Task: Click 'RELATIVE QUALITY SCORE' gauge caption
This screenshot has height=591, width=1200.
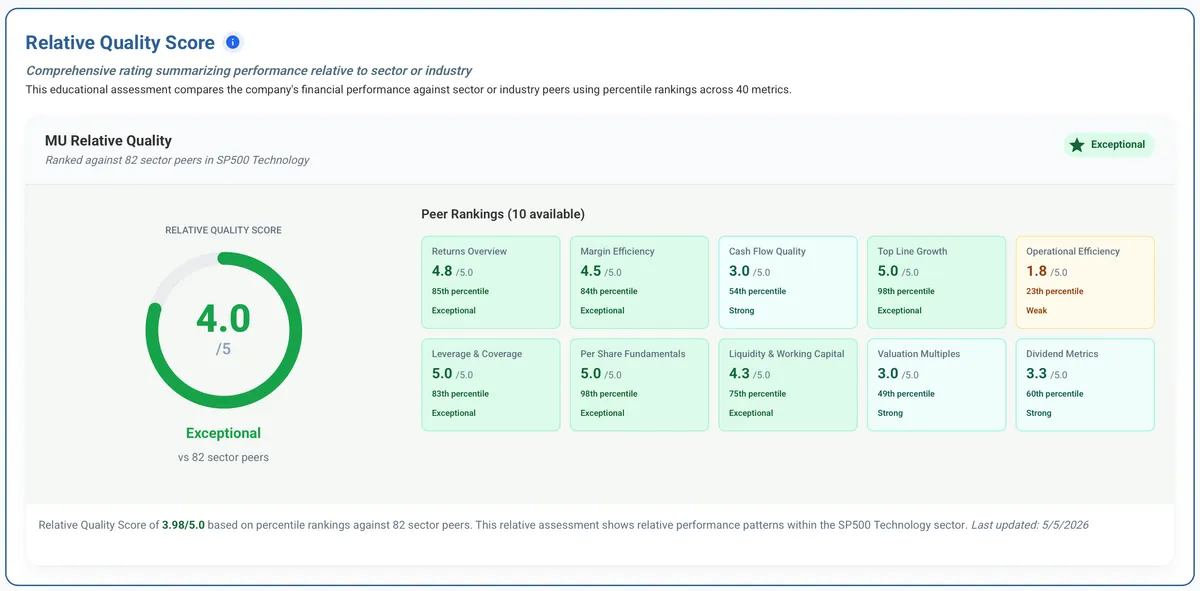Action: point(223,230)
